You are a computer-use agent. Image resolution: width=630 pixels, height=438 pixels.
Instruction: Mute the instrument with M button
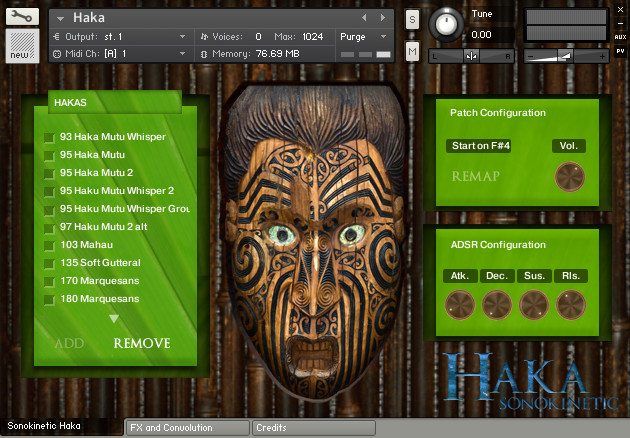pyautogui.click(x=413, y=50)
